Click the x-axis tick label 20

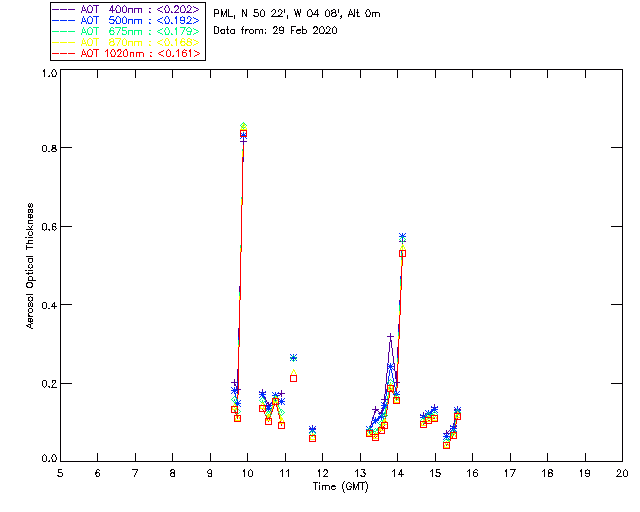[x=622, y=472]
